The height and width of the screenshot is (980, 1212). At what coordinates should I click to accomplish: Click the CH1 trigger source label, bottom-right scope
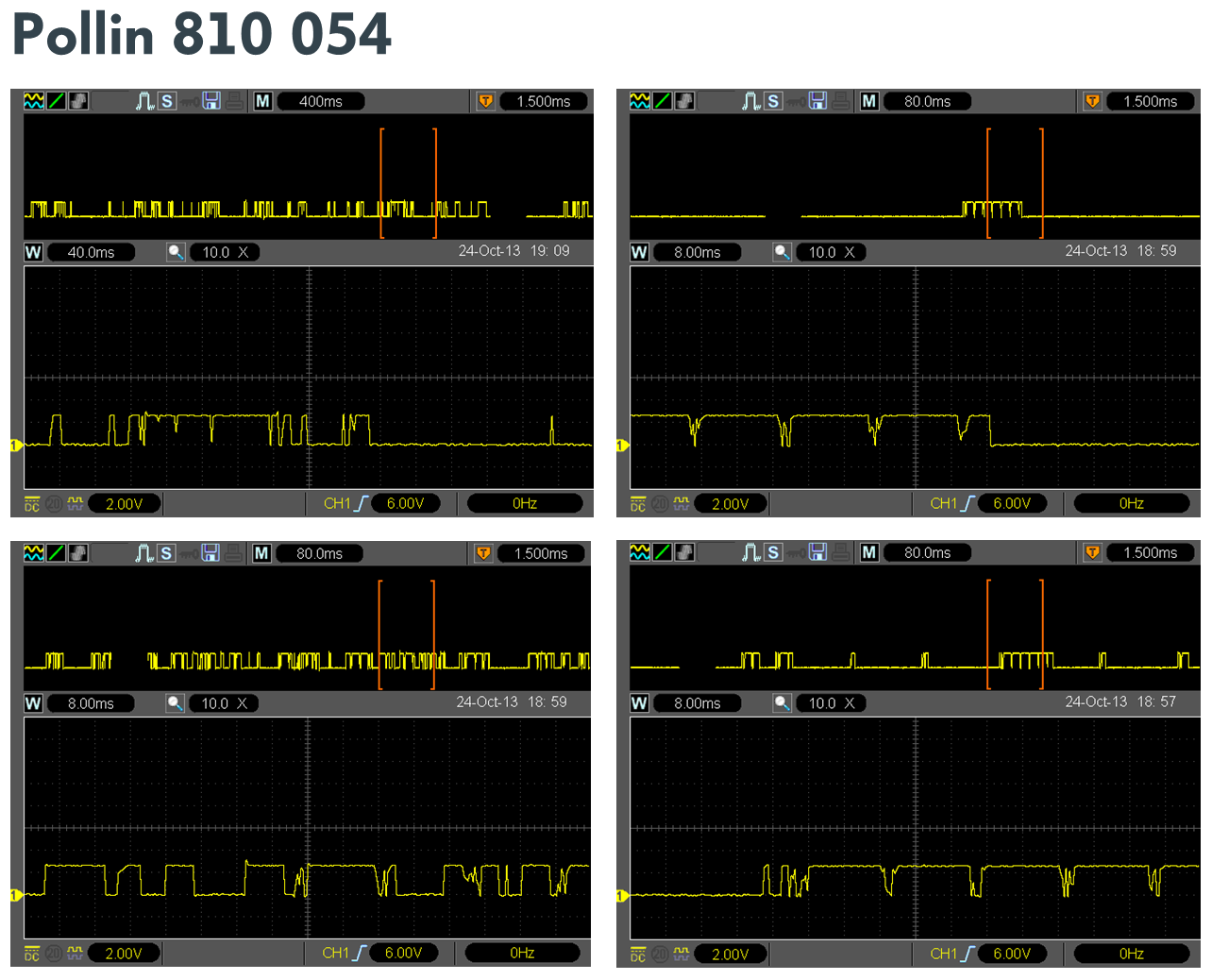944,955
